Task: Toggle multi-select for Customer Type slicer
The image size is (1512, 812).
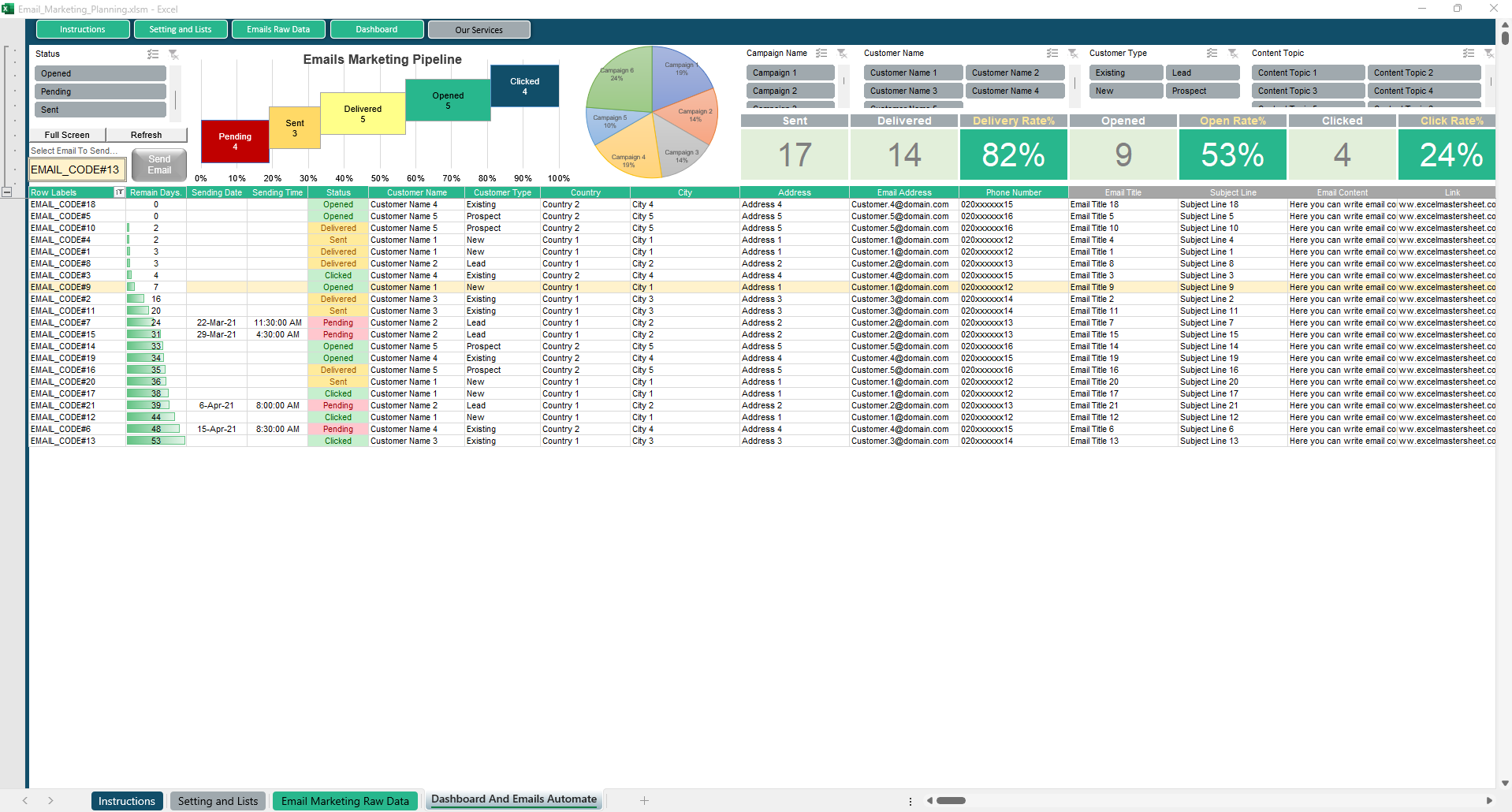Action: coord(1212,54)
